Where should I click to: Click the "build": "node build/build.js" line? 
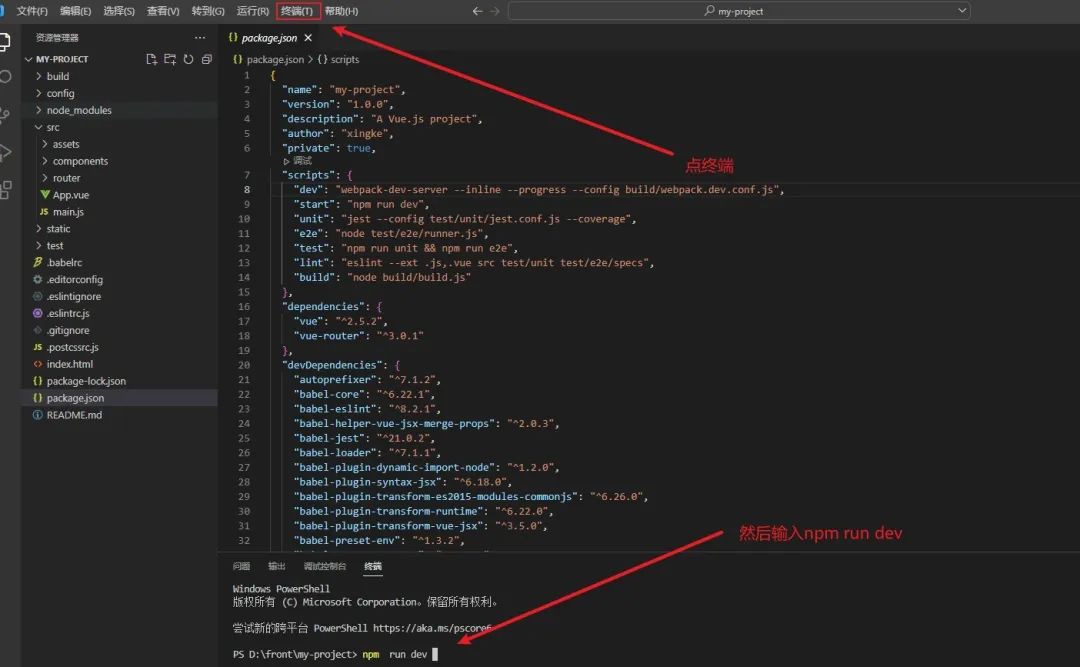[382, 278]
